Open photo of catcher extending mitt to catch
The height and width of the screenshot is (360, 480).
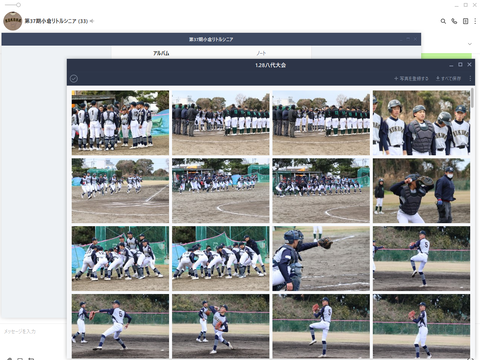(x=321, y=258)
